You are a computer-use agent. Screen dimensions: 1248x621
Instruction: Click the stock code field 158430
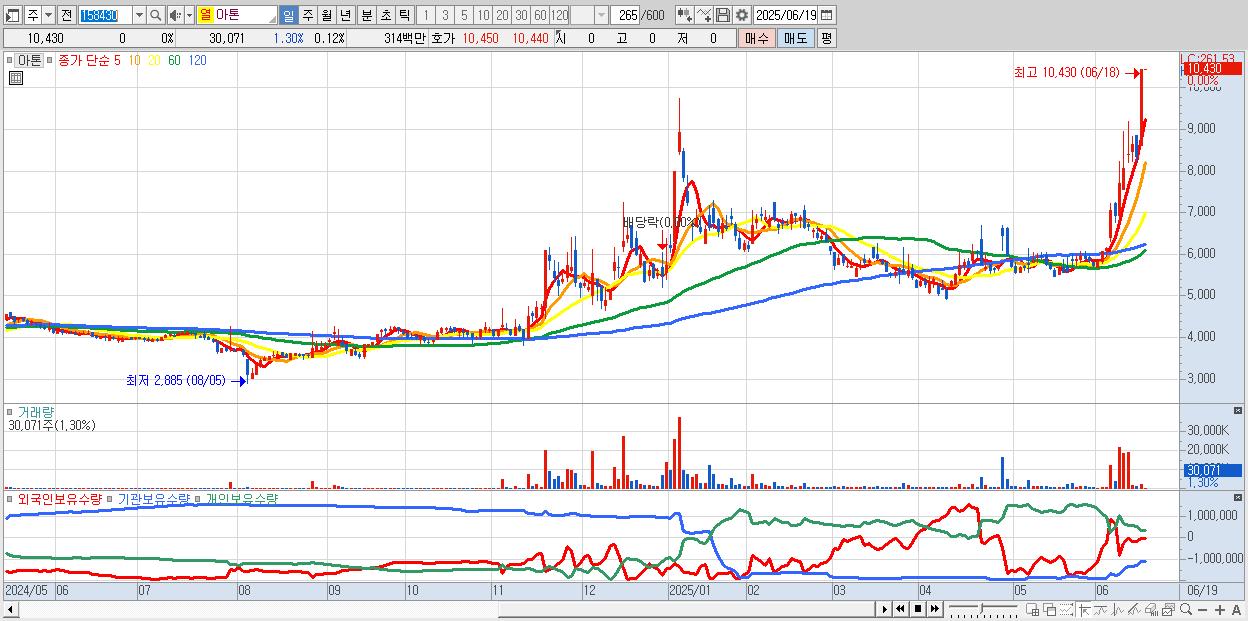(104, 15)
